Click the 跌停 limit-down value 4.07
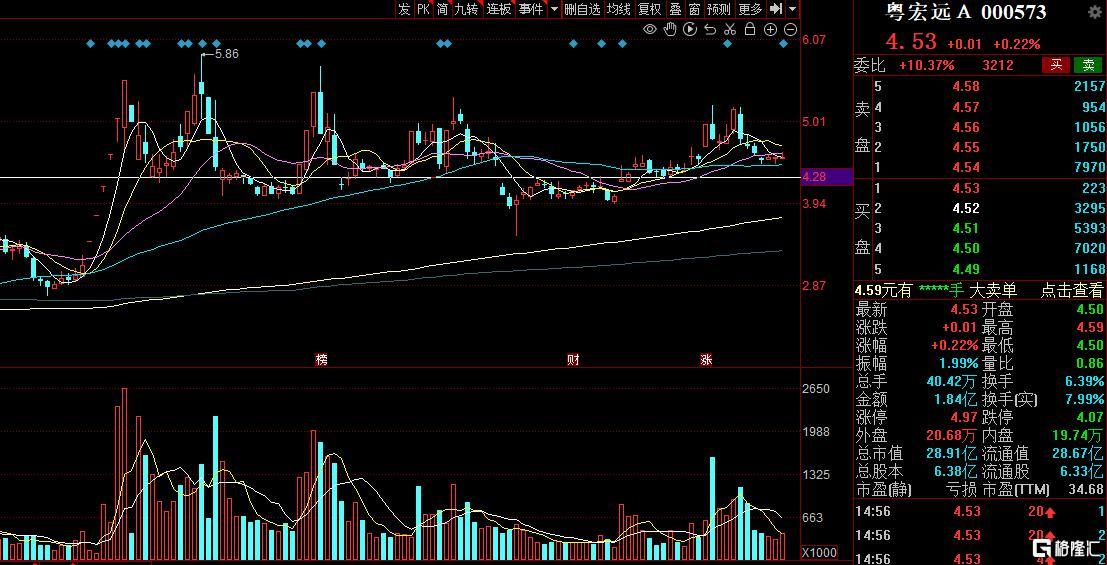 pos(1089,417)
